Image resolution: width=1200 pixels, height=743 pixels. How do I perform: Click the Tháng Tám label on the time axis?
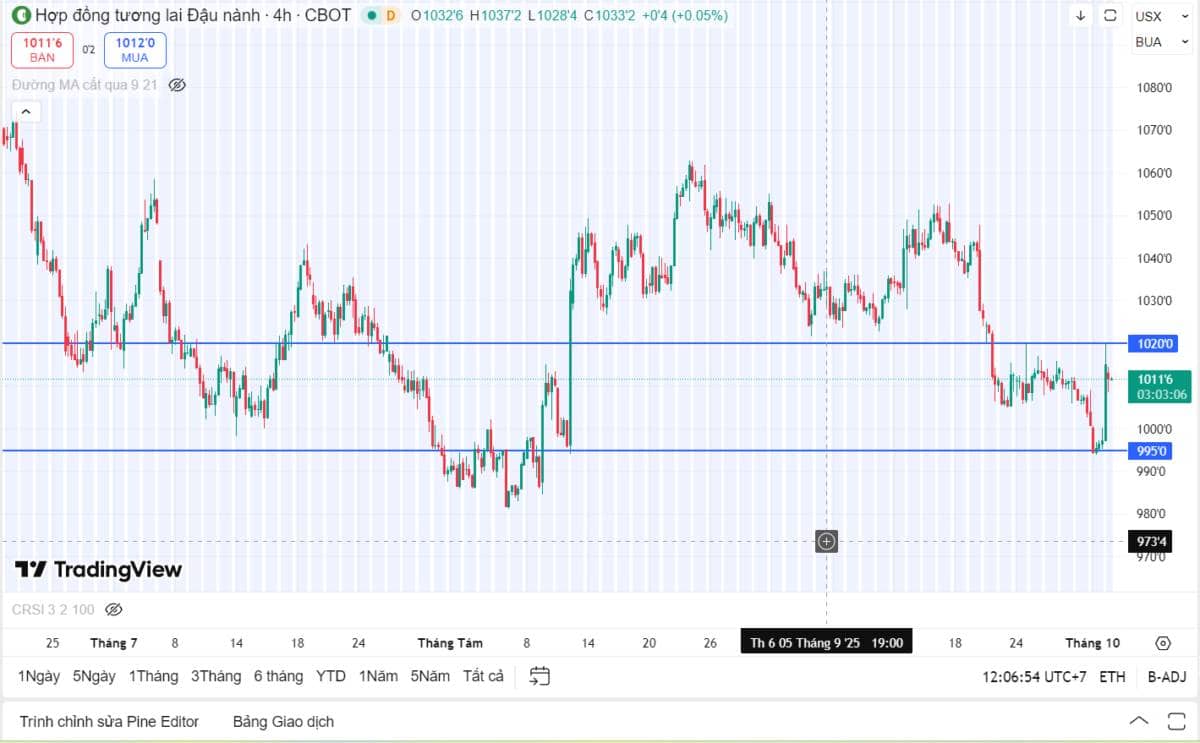pos(450,643)
